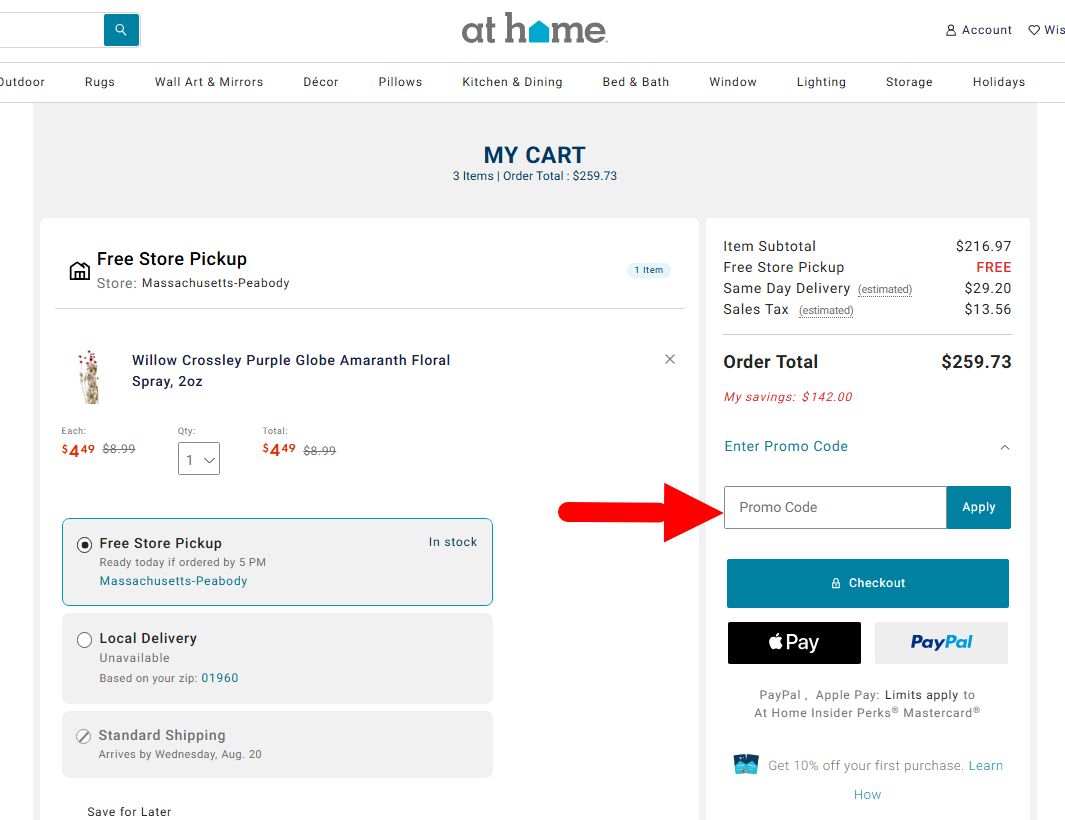Select the Free Store Pickup radio button
1065x820 pixels.
tap(85, 545)
